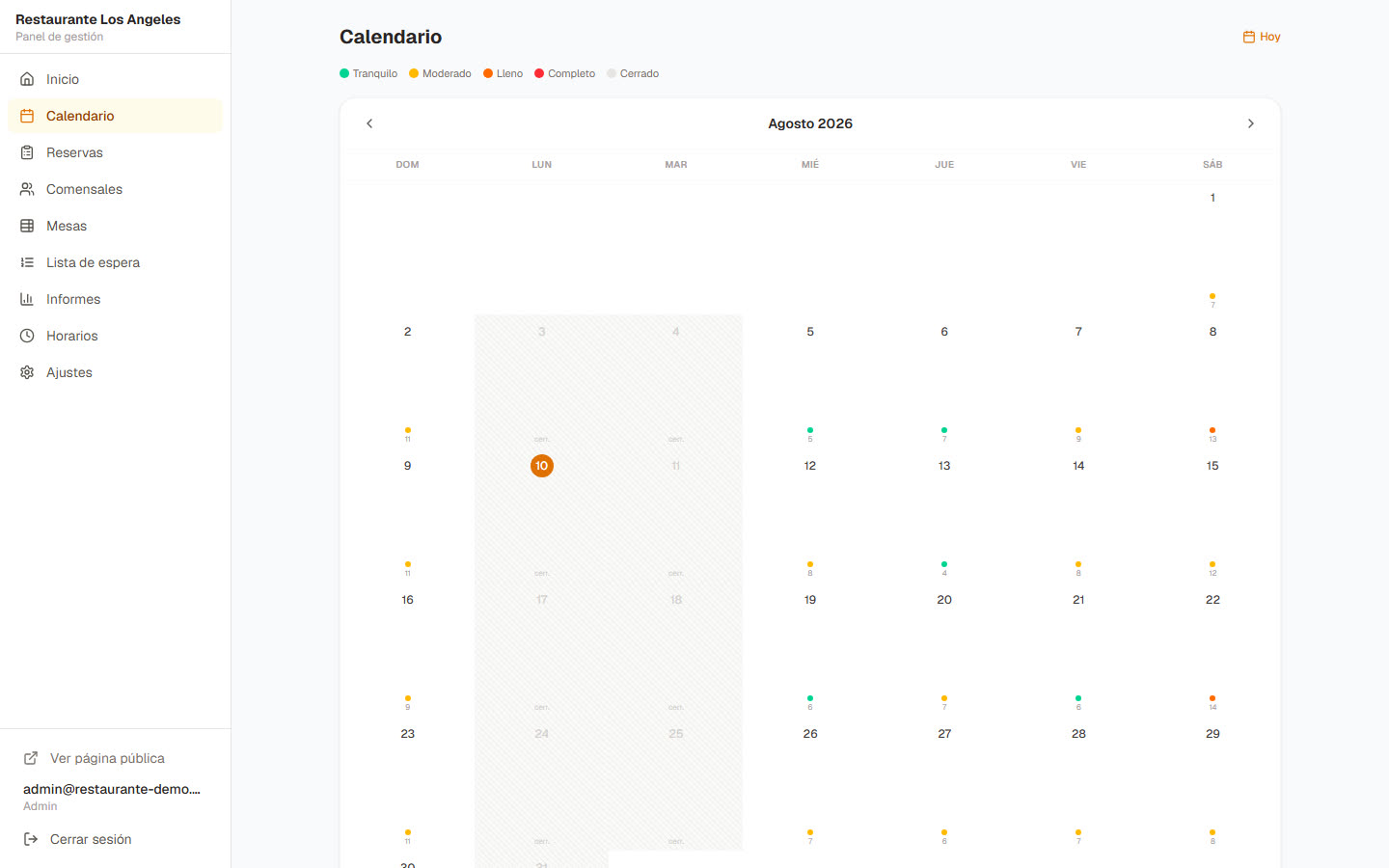Go to Lista de espera

(x=115, y=262)
